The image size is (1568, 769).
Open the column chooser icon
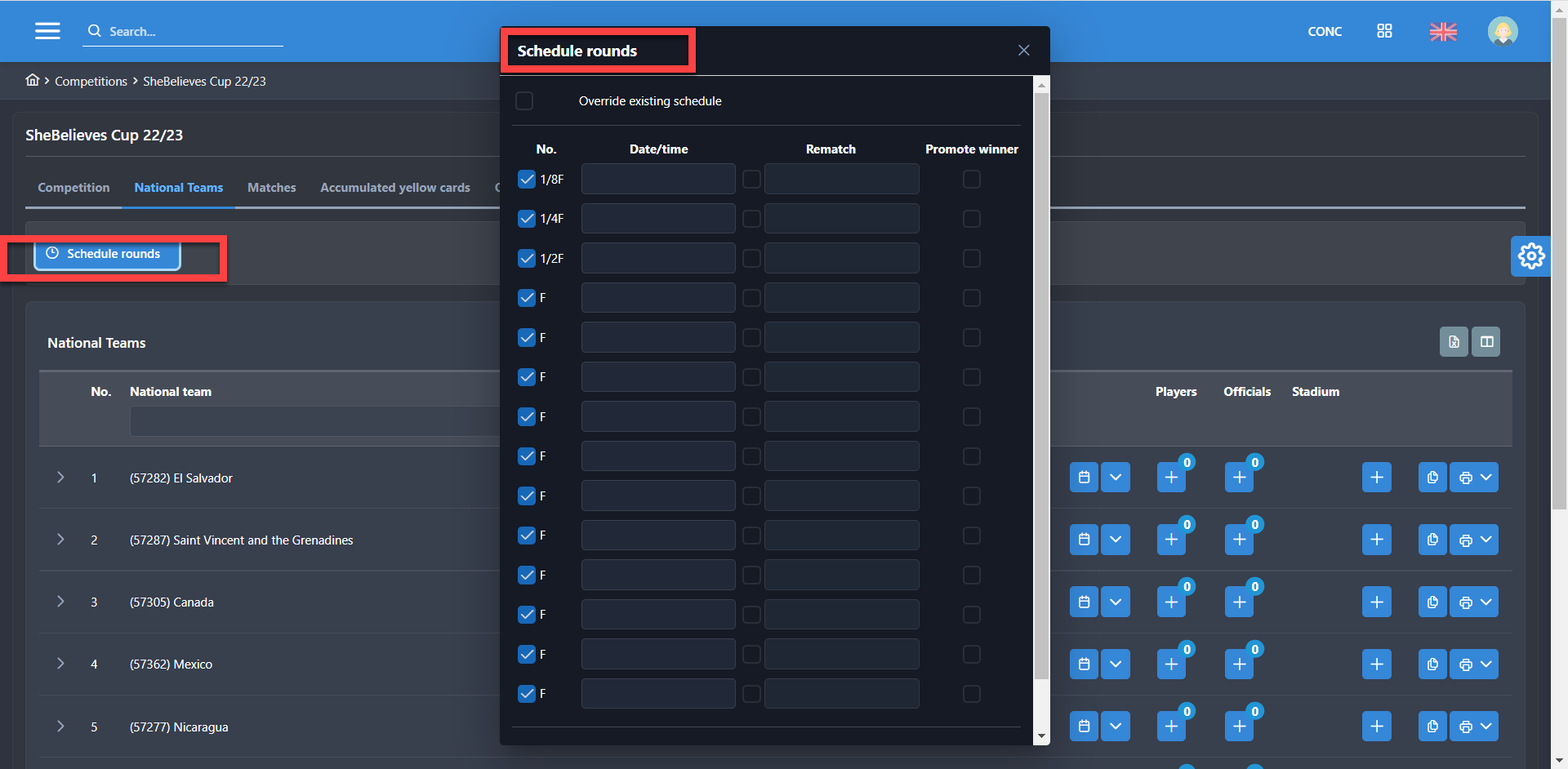pos(1486,342)
